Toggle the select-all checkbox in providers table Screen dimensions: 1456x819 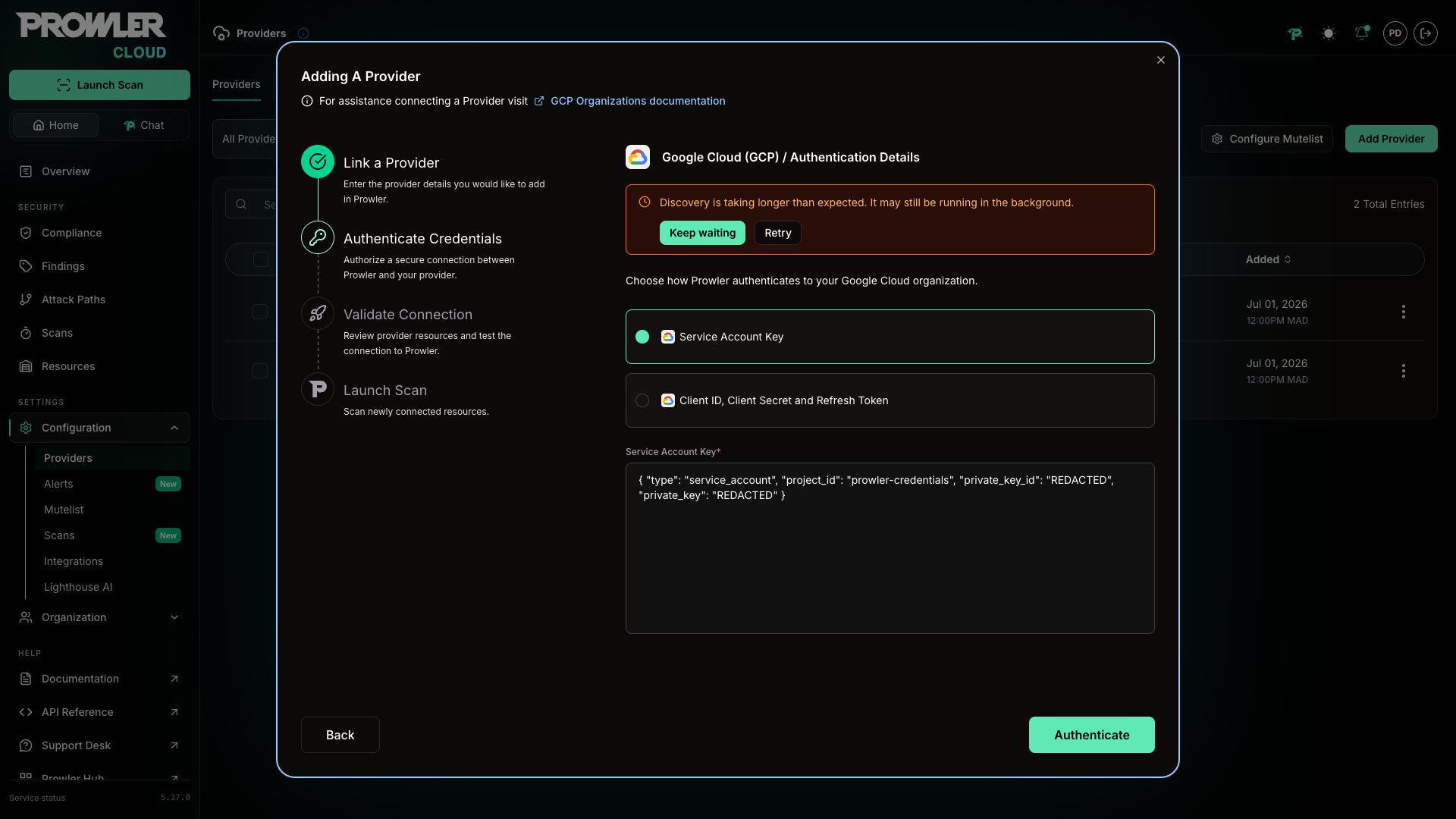click(x=261, y=259)
